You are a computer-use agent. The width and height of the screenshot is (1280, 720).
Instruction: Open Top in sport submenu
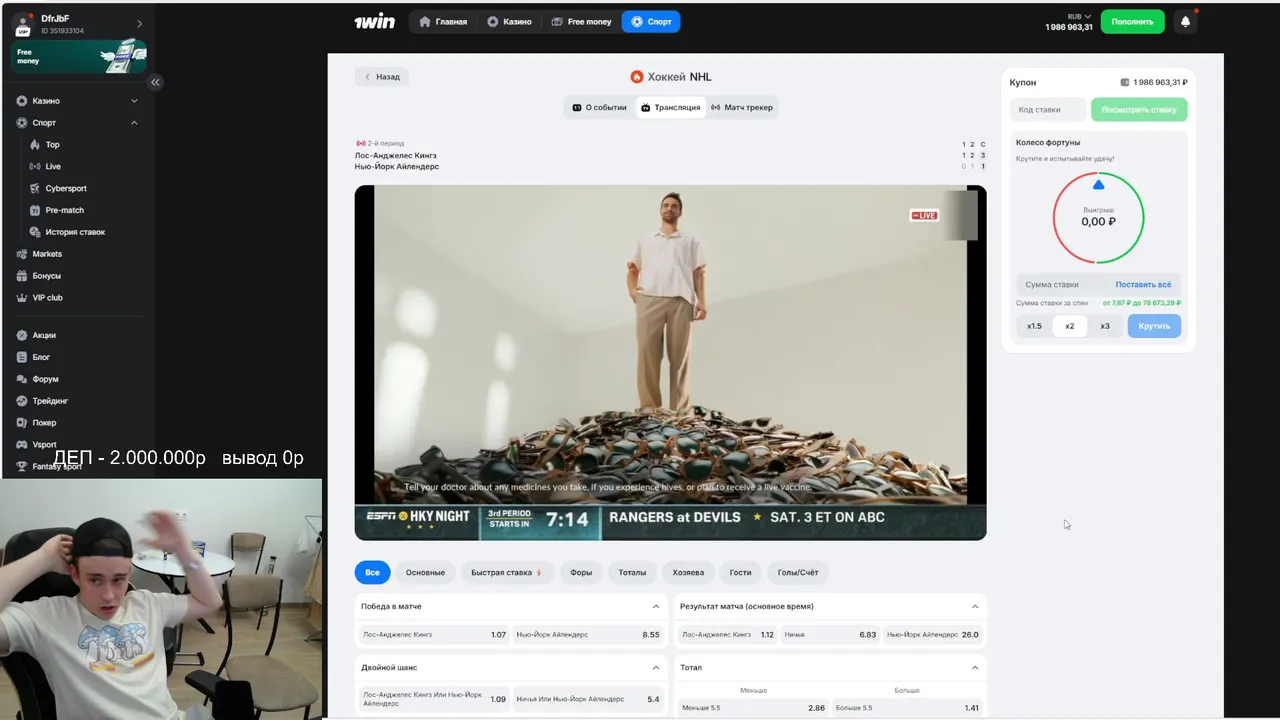coord(52,145)
